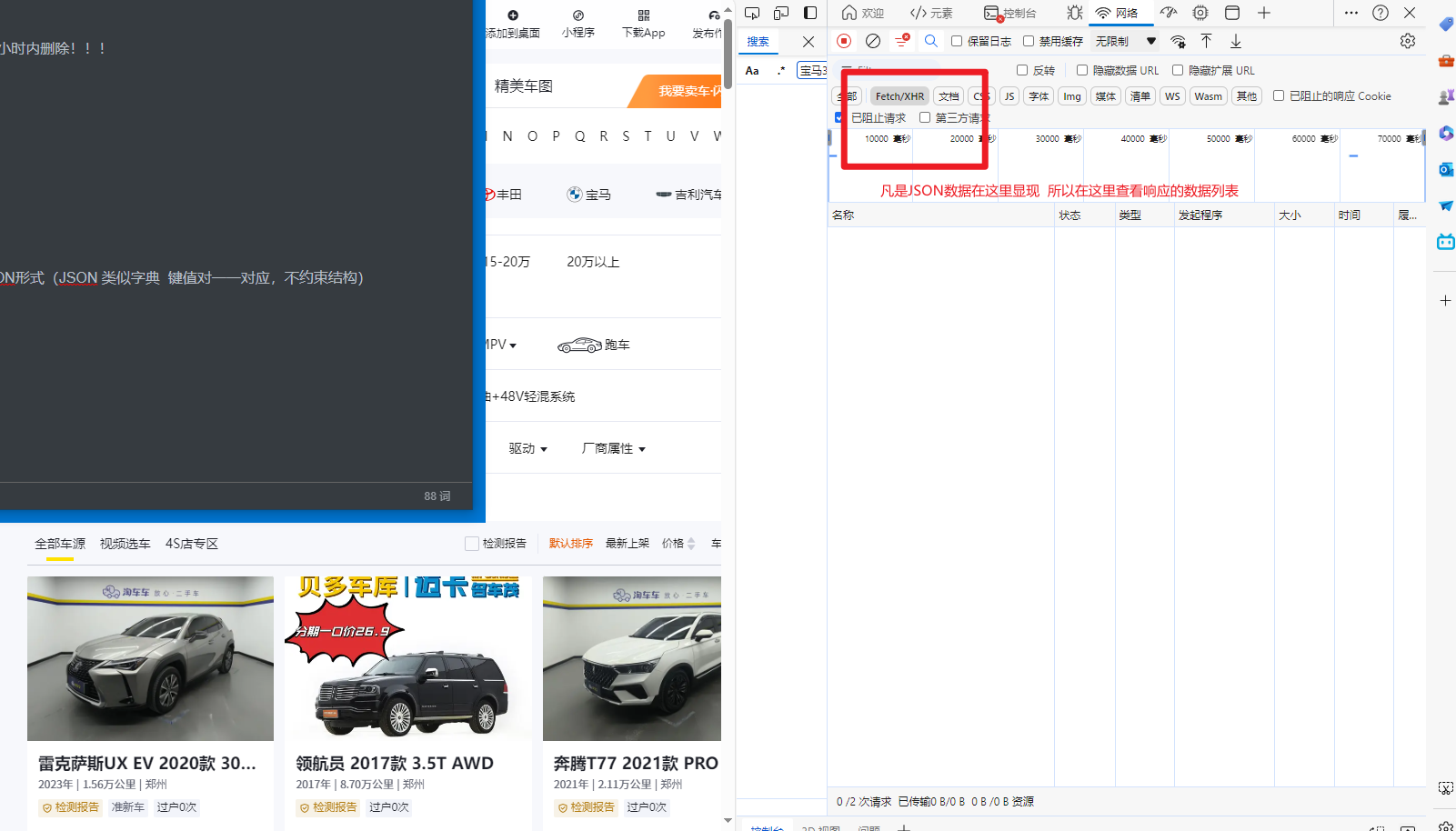
Task: Expand the MPV dropdown arrow
Action: click(513, 345)
